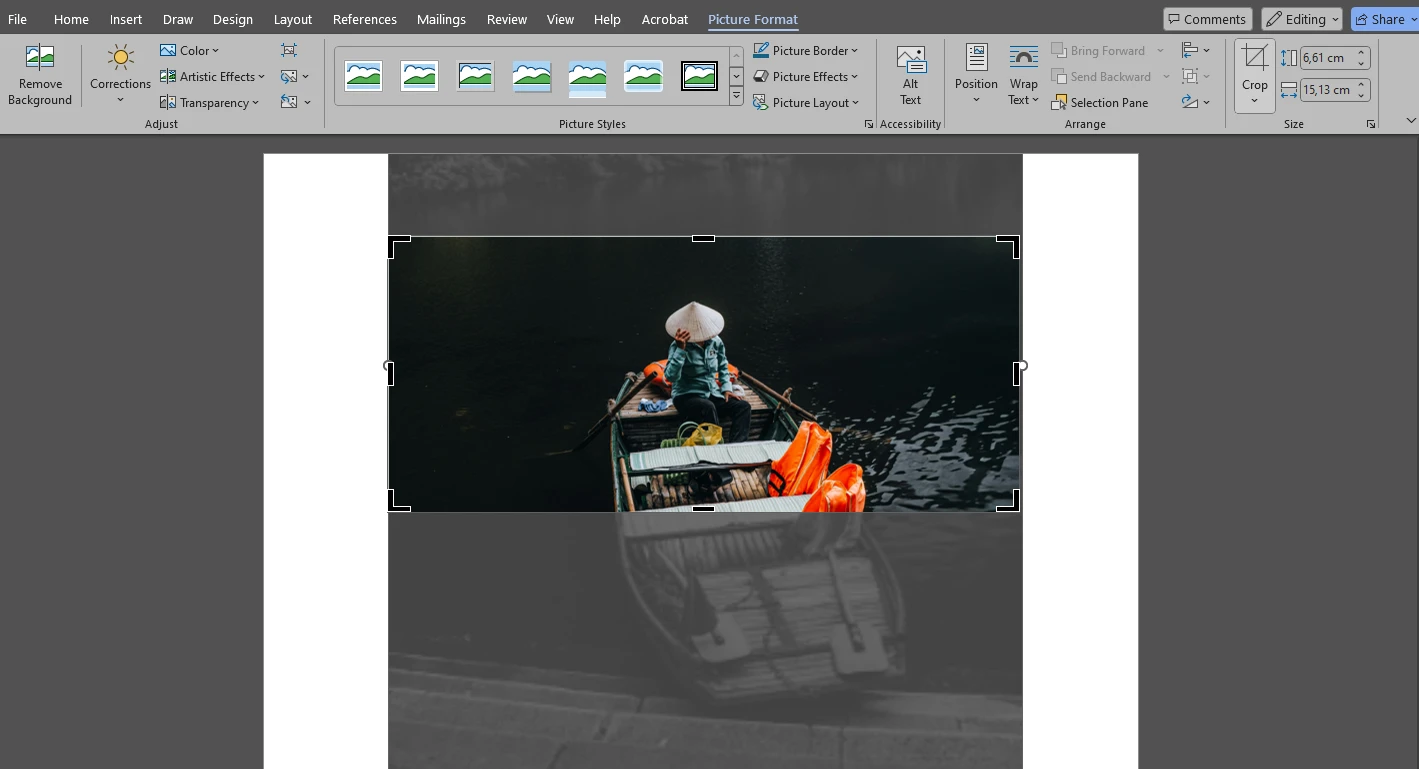The width and height of the screenshot is (1419, 769).
Task: Open the Alt Text tool
Action: (x=910, y=75)
